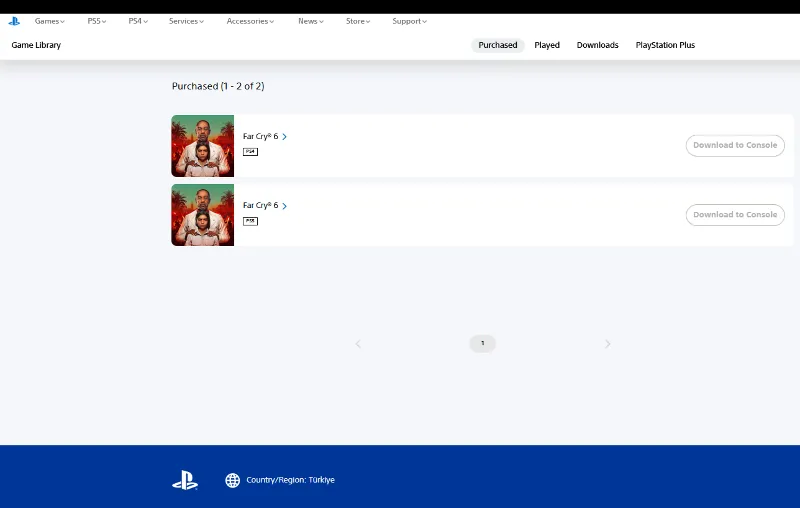This screenshot has width=800, height=508.
Task: Click the Far Cry 6 PS4 cover thumbnail
Action: click(203, 146)
